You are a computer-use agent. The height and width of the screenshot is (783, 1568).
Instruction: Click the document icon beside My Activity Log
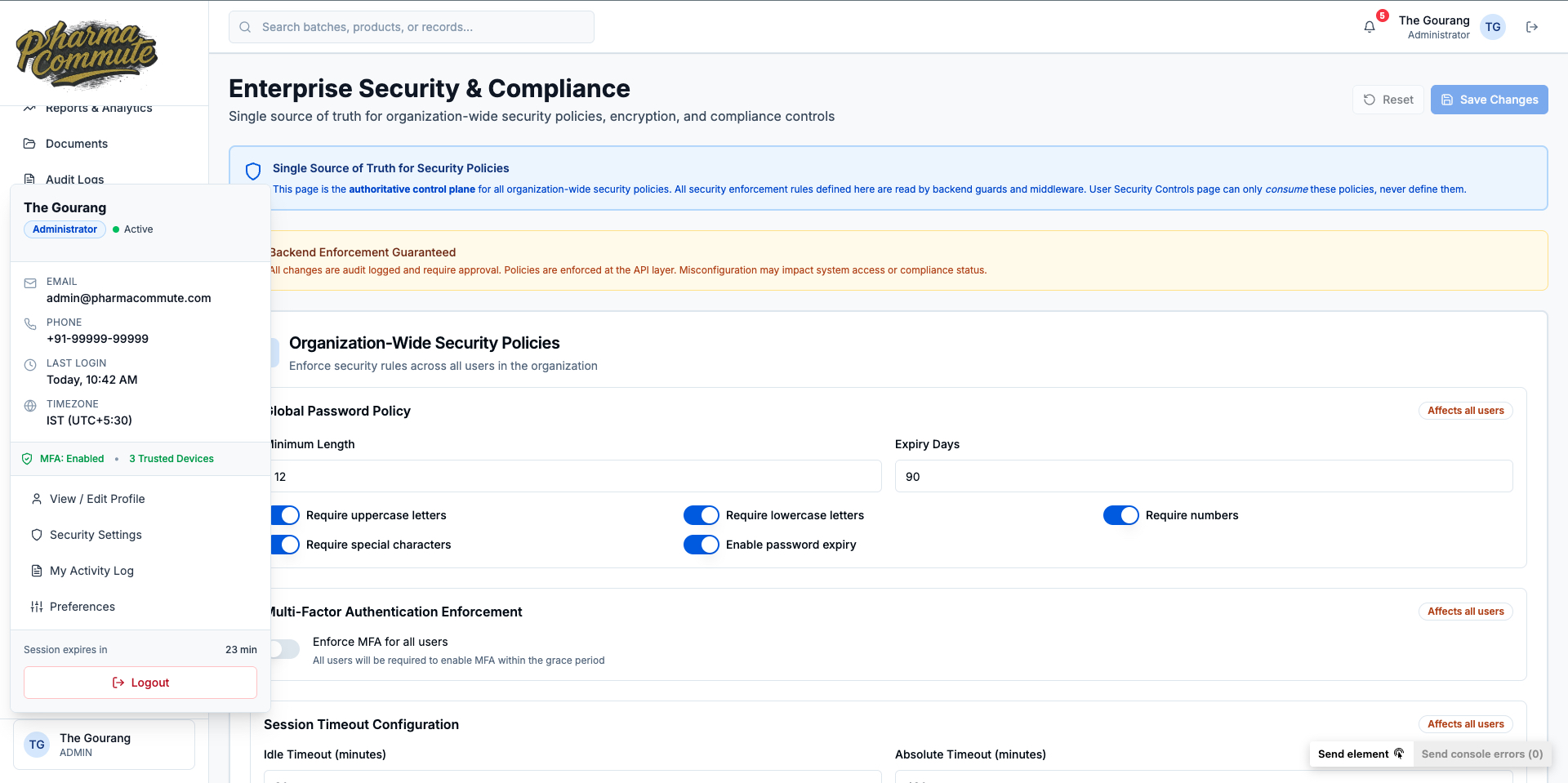point(37,571)
